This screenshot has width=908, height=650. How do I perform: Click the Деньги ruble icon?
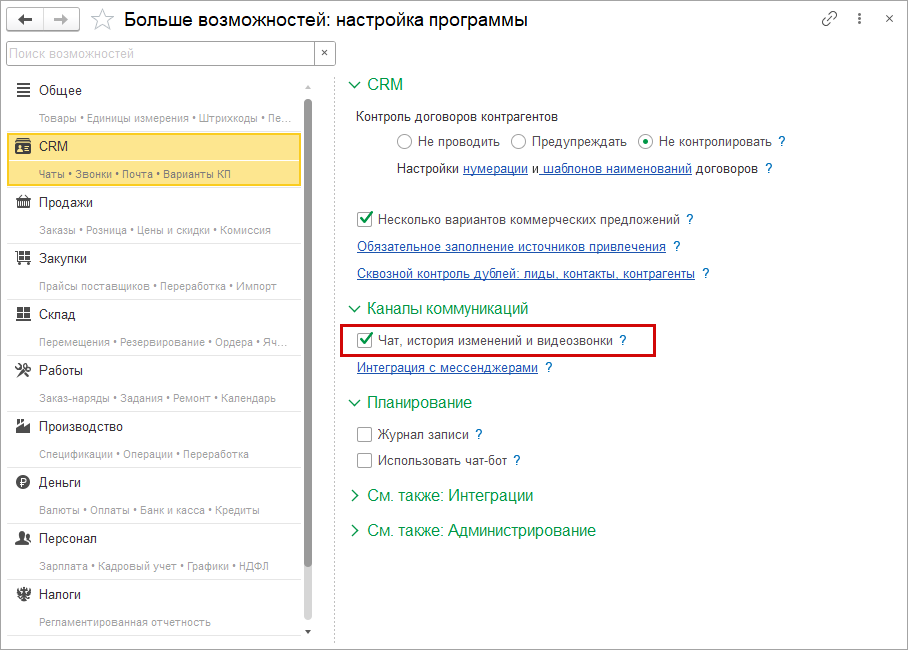click(23, 482)
